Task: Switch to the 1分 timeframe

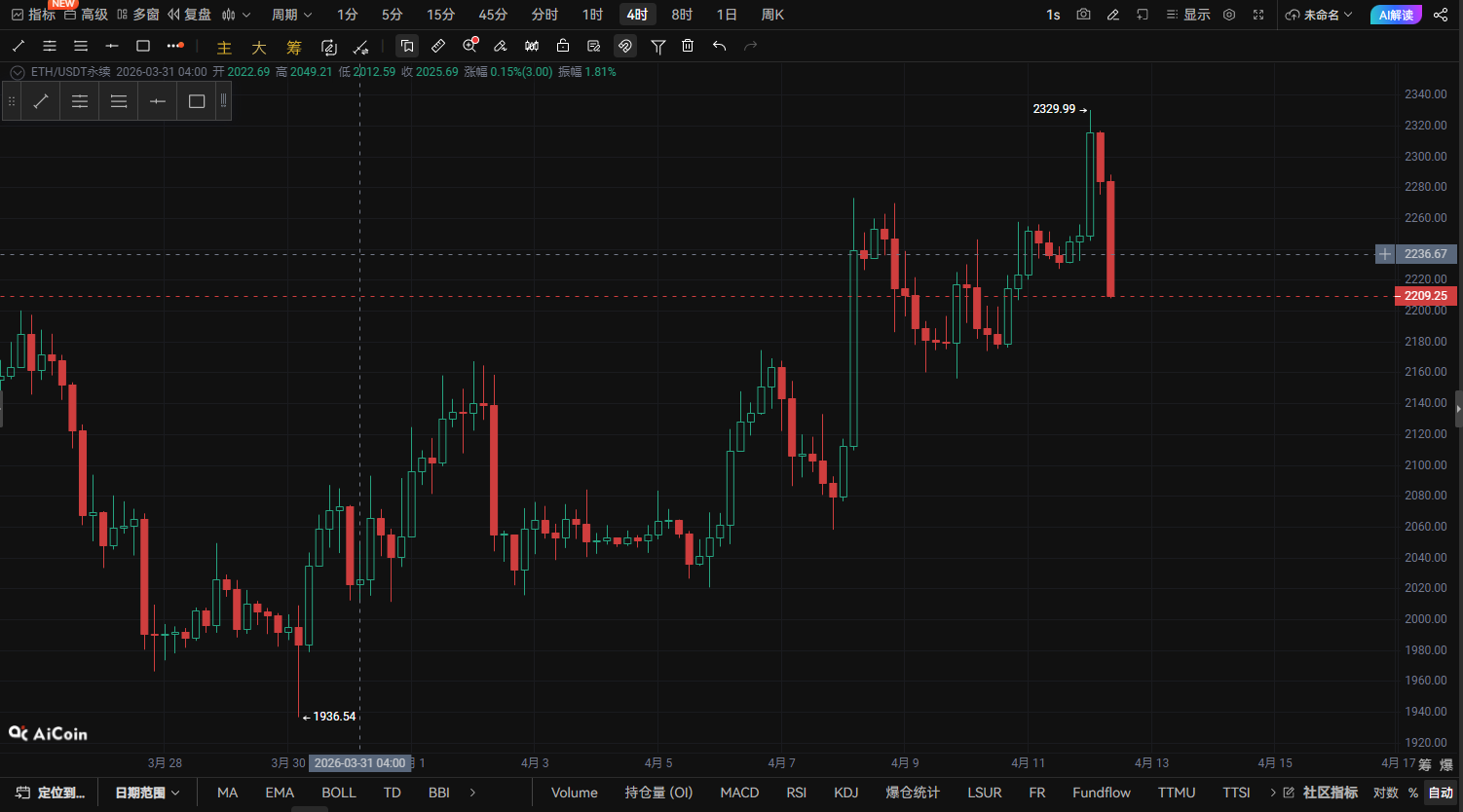Action: pos(348,15)
